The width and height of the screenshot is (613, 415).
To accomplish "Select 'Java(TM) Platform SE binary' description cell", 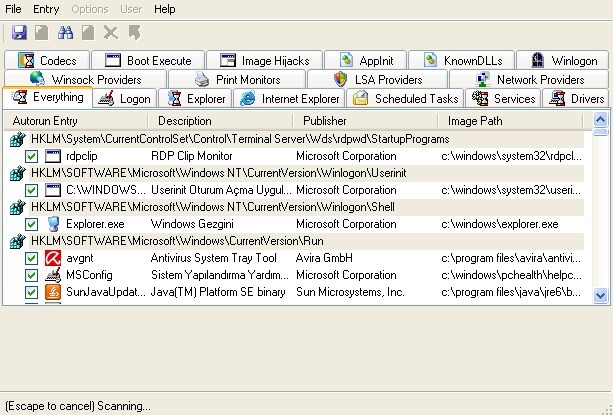I will tap(218, 292).
